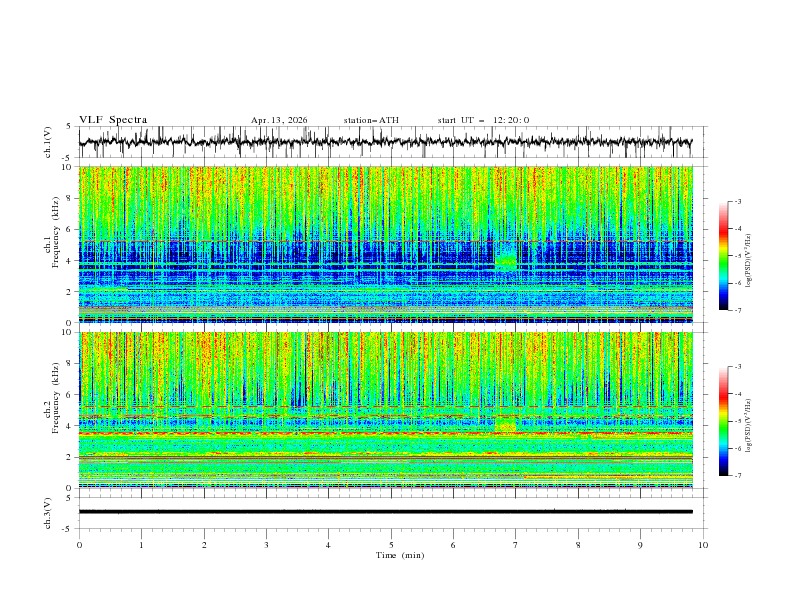The width and height of the screenshot is (792, 612).
Task: Click time axis tick label "0"
Action: 79,545
